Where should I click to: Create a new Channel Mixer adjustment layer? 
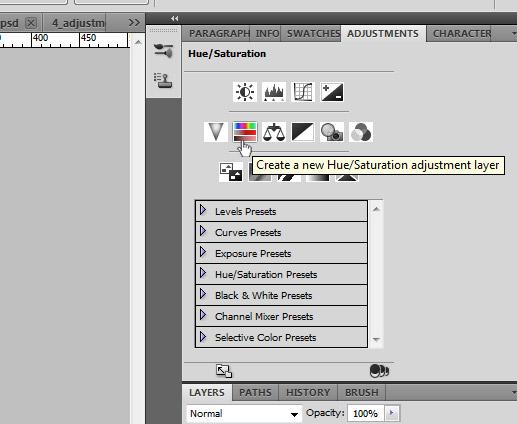tap(361, 132)
